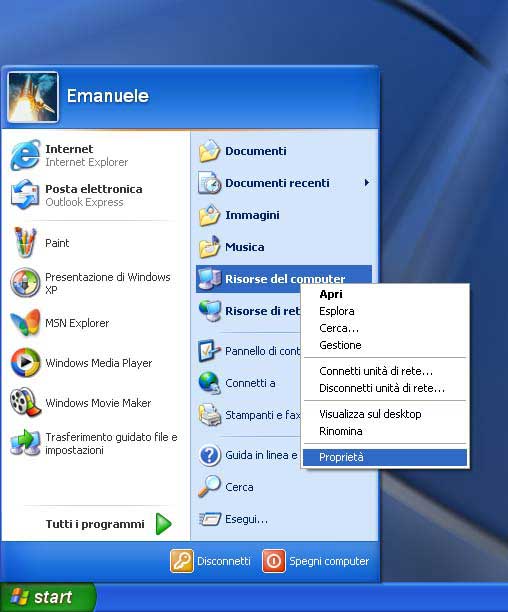Open Windows Movie Maker icon
The width and height of the screenshot is (508, 612).
point(25,402)
